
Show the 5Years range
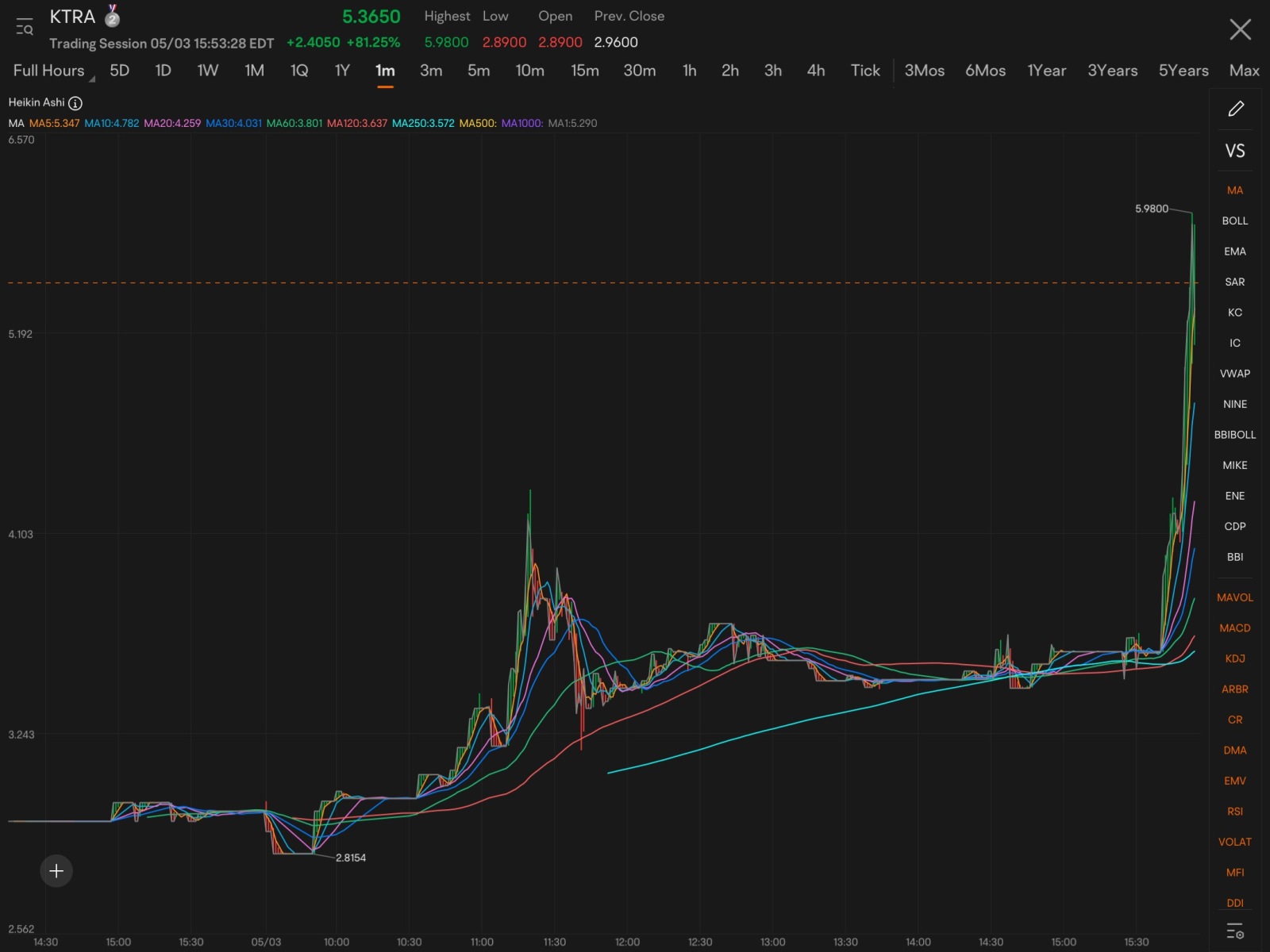[x=1183, y=71]
